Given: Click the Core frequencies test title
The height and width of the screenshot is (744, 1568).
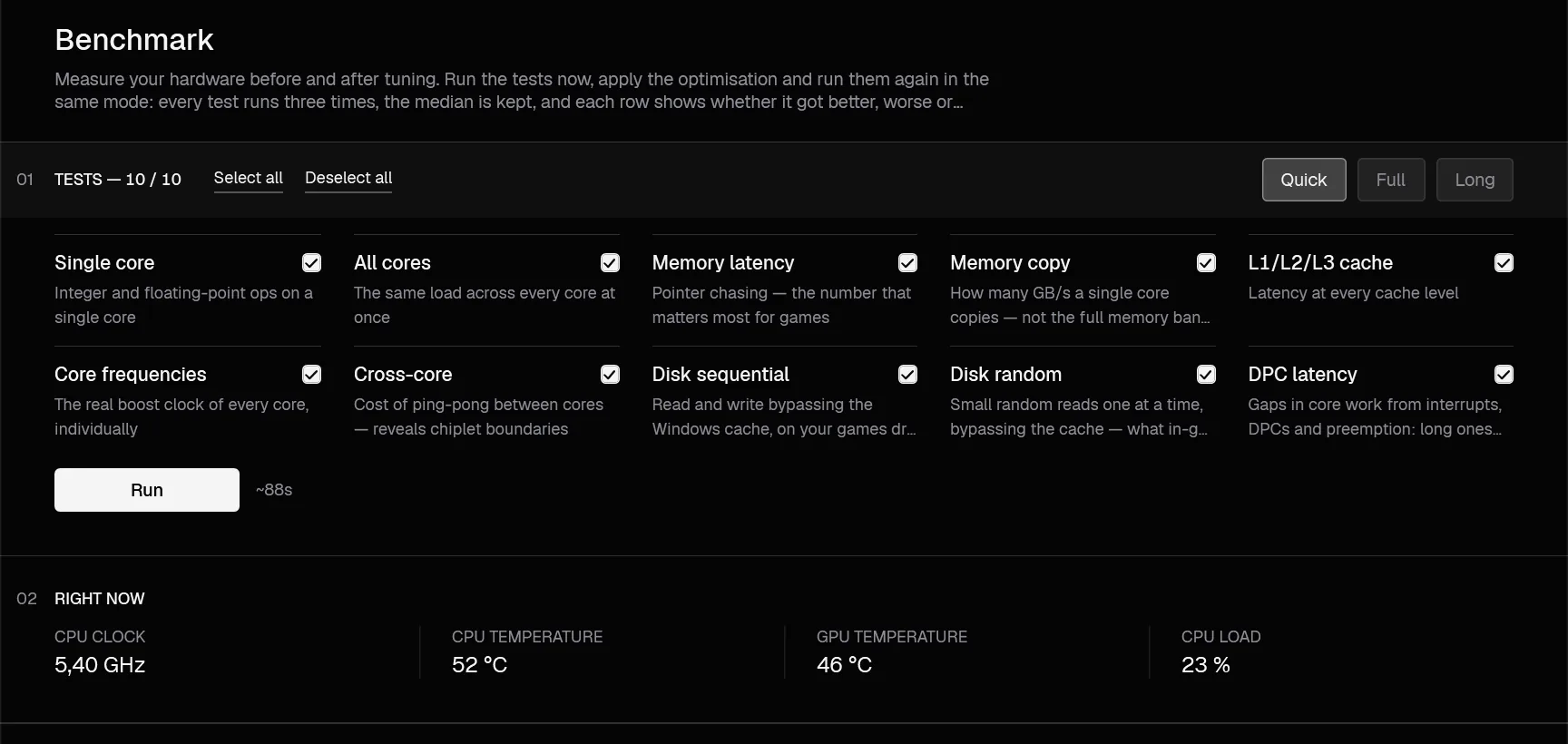Looking at the screenshot, I should pos(131,375).
